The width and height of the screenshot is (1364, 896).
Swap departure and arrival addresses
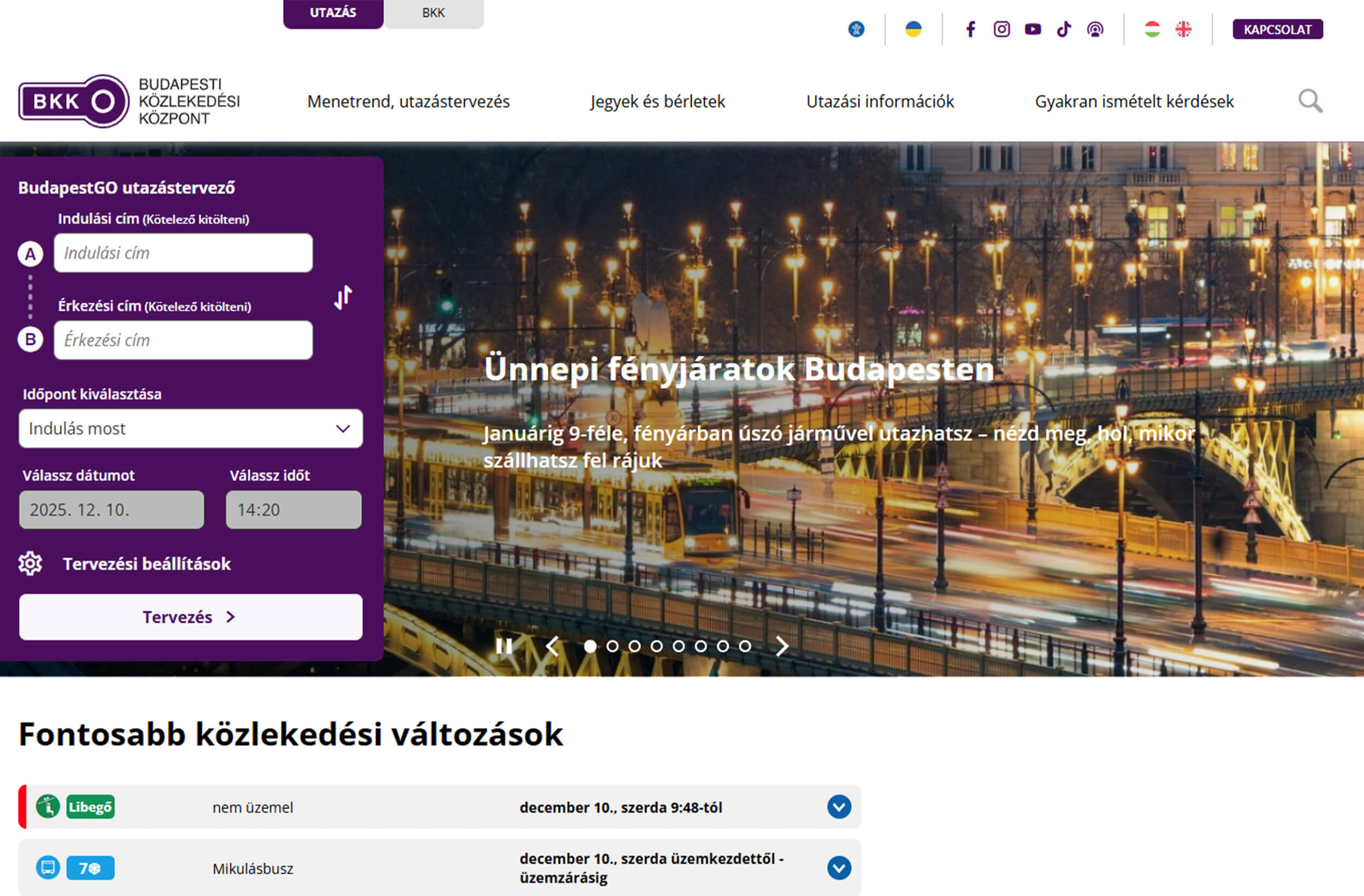[x=343, y=297]
